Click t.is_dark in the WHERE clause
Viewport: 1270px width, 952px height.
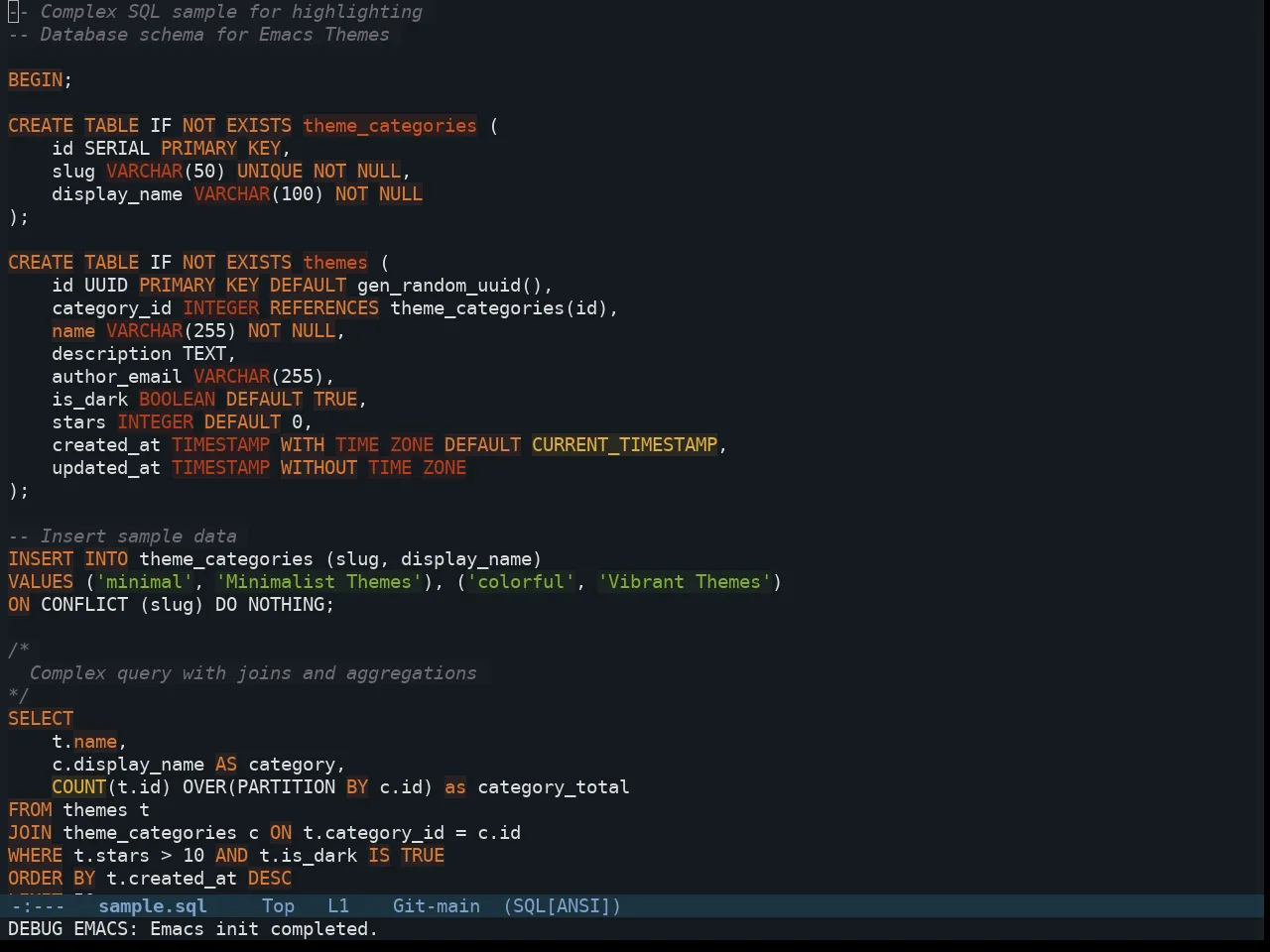(x=308, y=855)
